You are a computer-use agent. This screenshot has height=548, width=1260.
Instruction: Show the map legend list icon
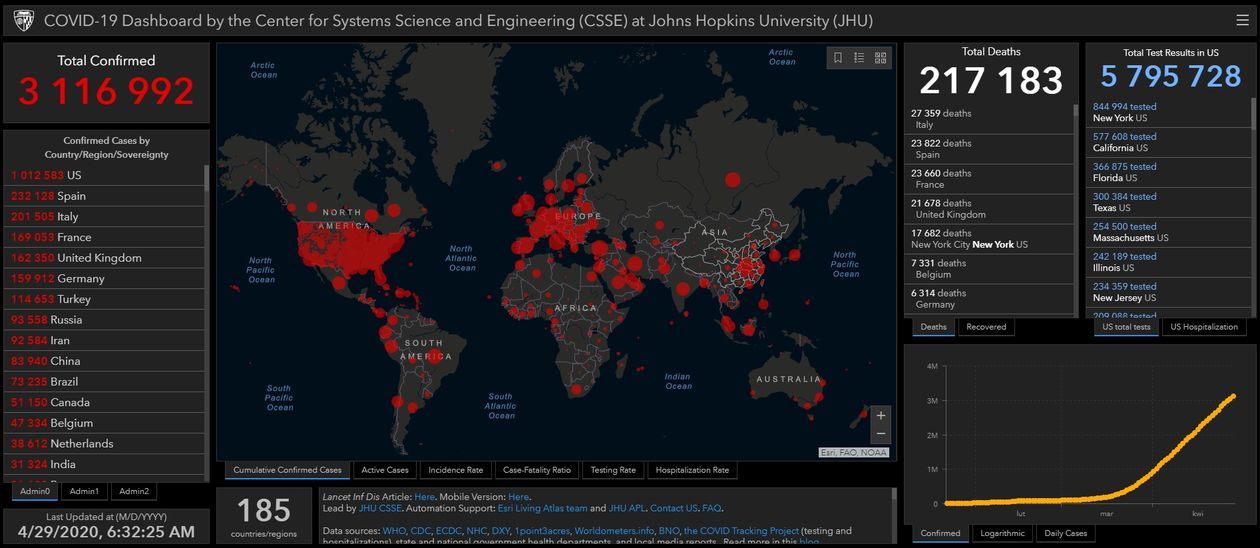click(859, 58)
